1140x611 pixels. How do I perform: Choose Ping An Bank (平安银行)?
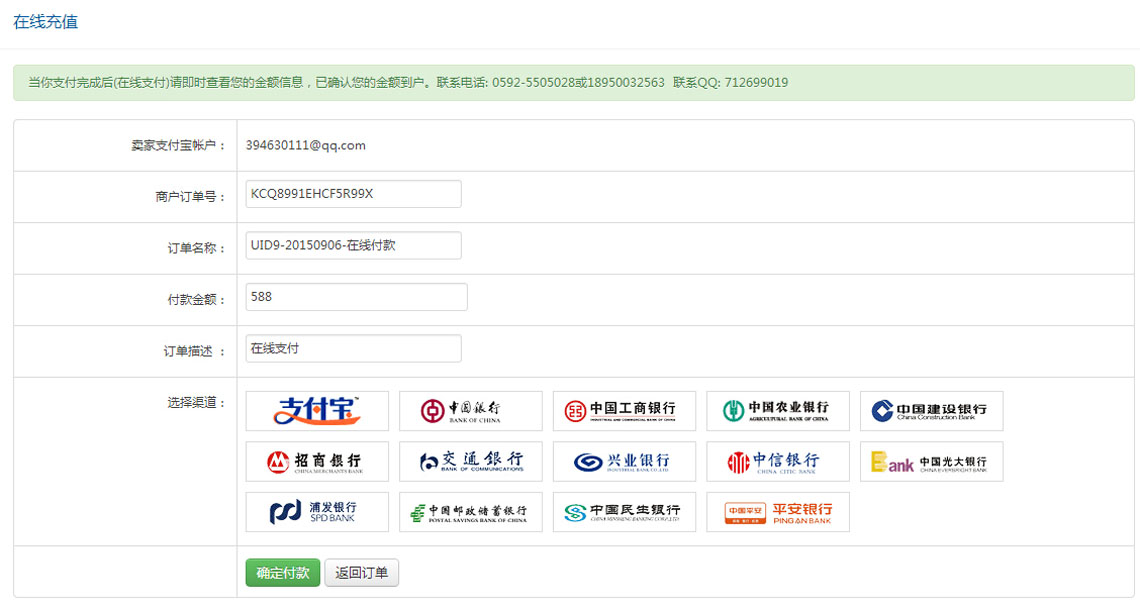pyautogui.click(x=777, y=512)
